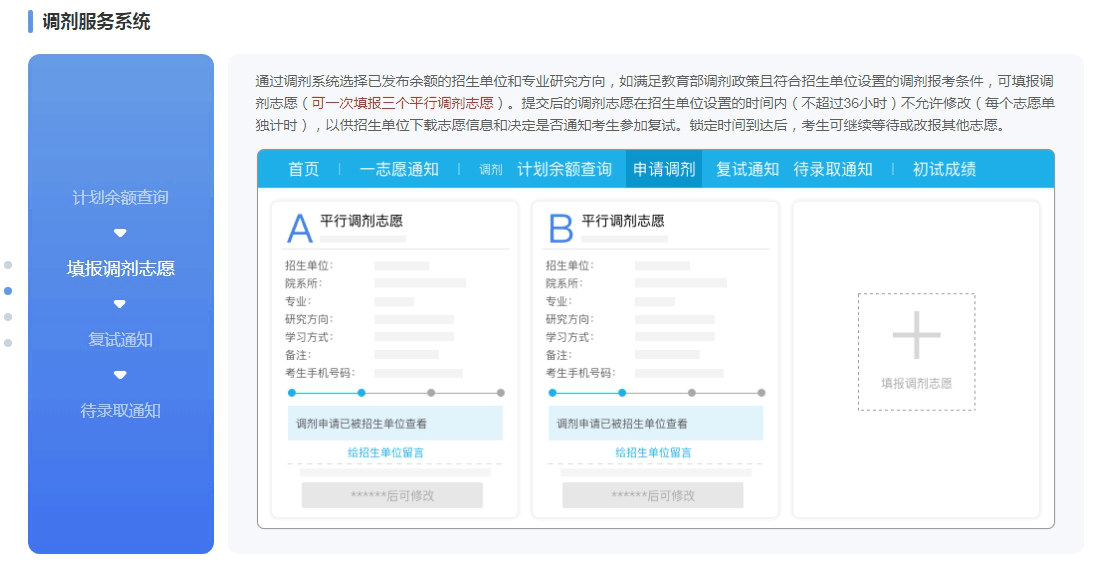Click 给招生单位留言 link in card A
This screenshot has width=1095, height=572.
pos(385,453)
